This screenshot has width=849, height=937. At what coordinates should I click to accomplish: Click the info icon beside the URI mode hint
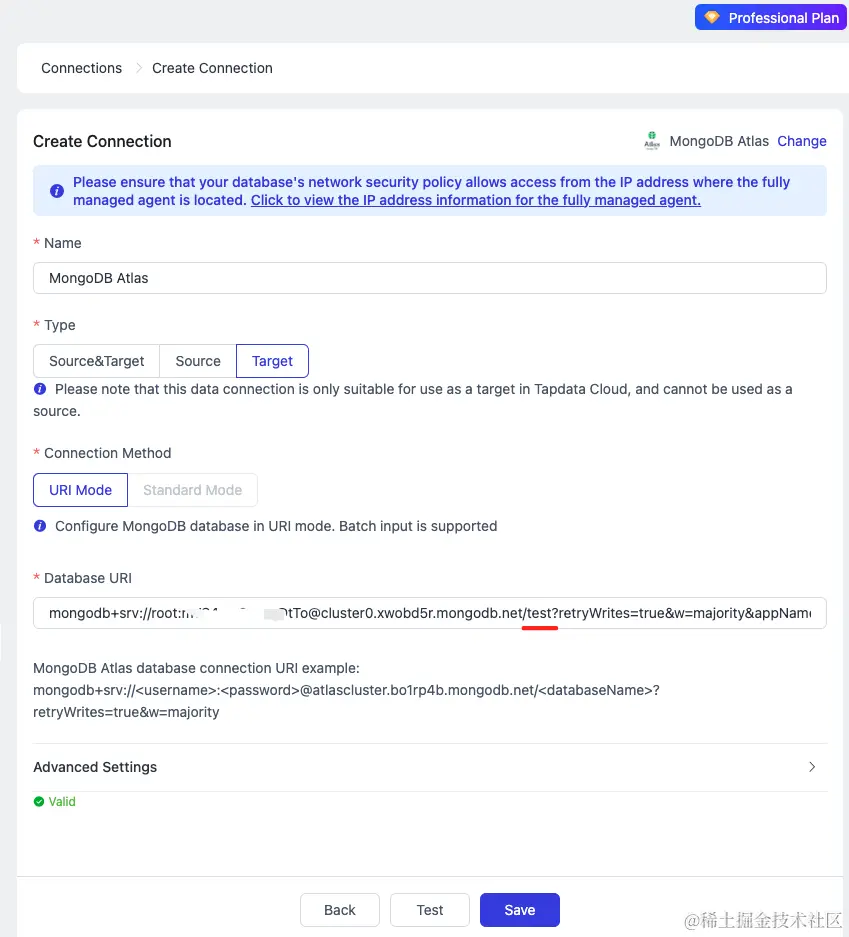click(40, 526)
